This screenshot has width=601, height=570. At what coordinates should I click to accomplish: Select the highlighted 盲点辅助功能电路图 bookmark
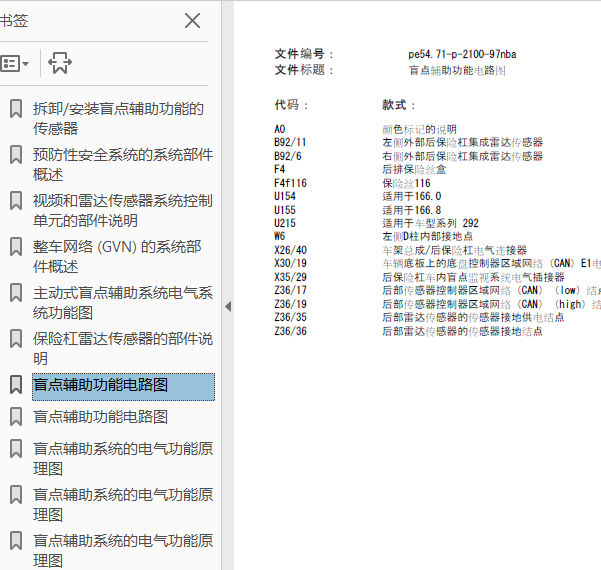123,386
